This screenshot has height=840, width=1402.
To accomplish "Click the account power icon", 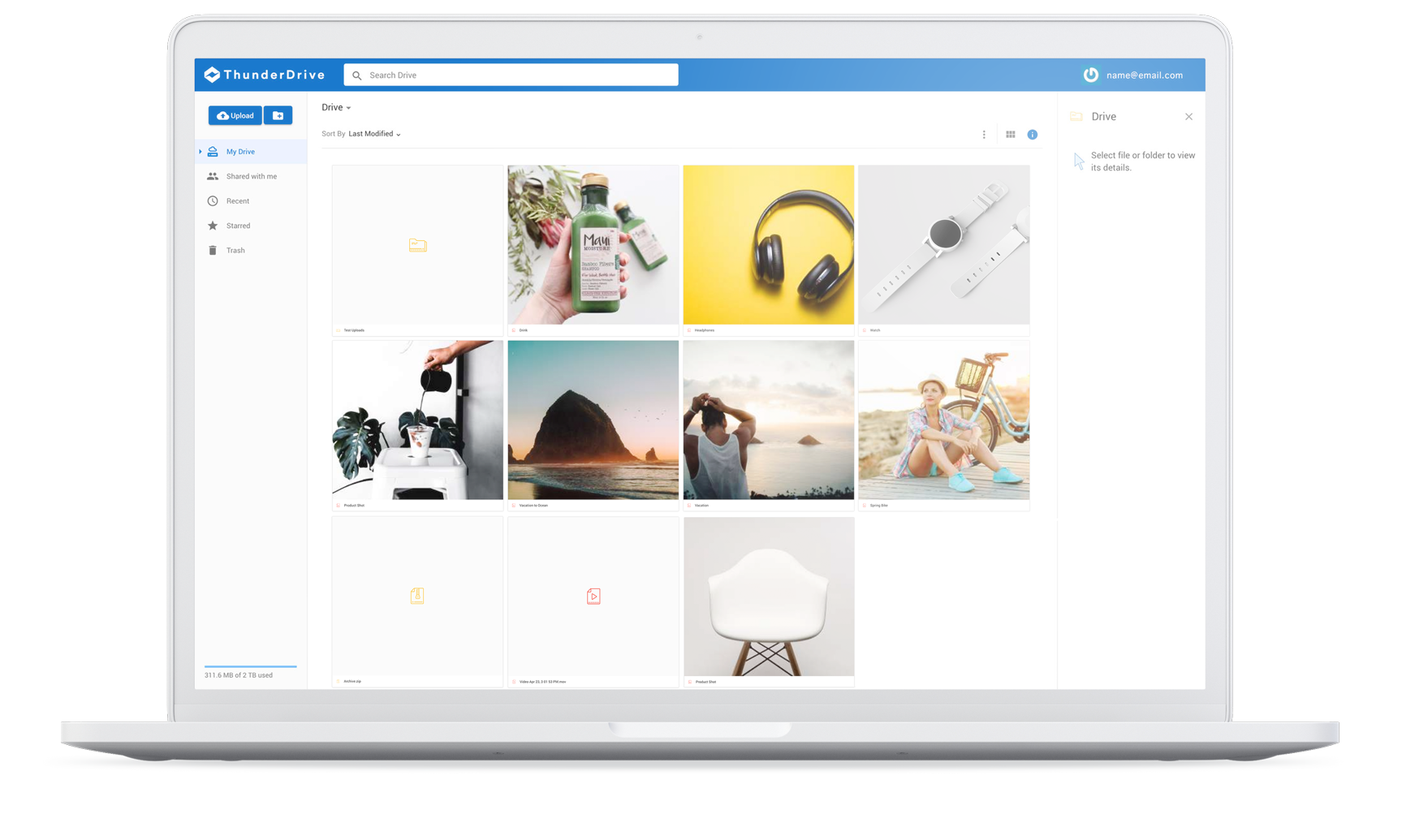I will [x=1090, y=75].
